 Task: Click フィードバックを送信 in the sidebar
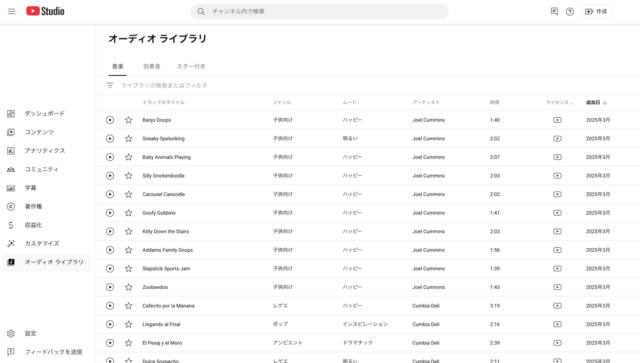coord(46,352)
